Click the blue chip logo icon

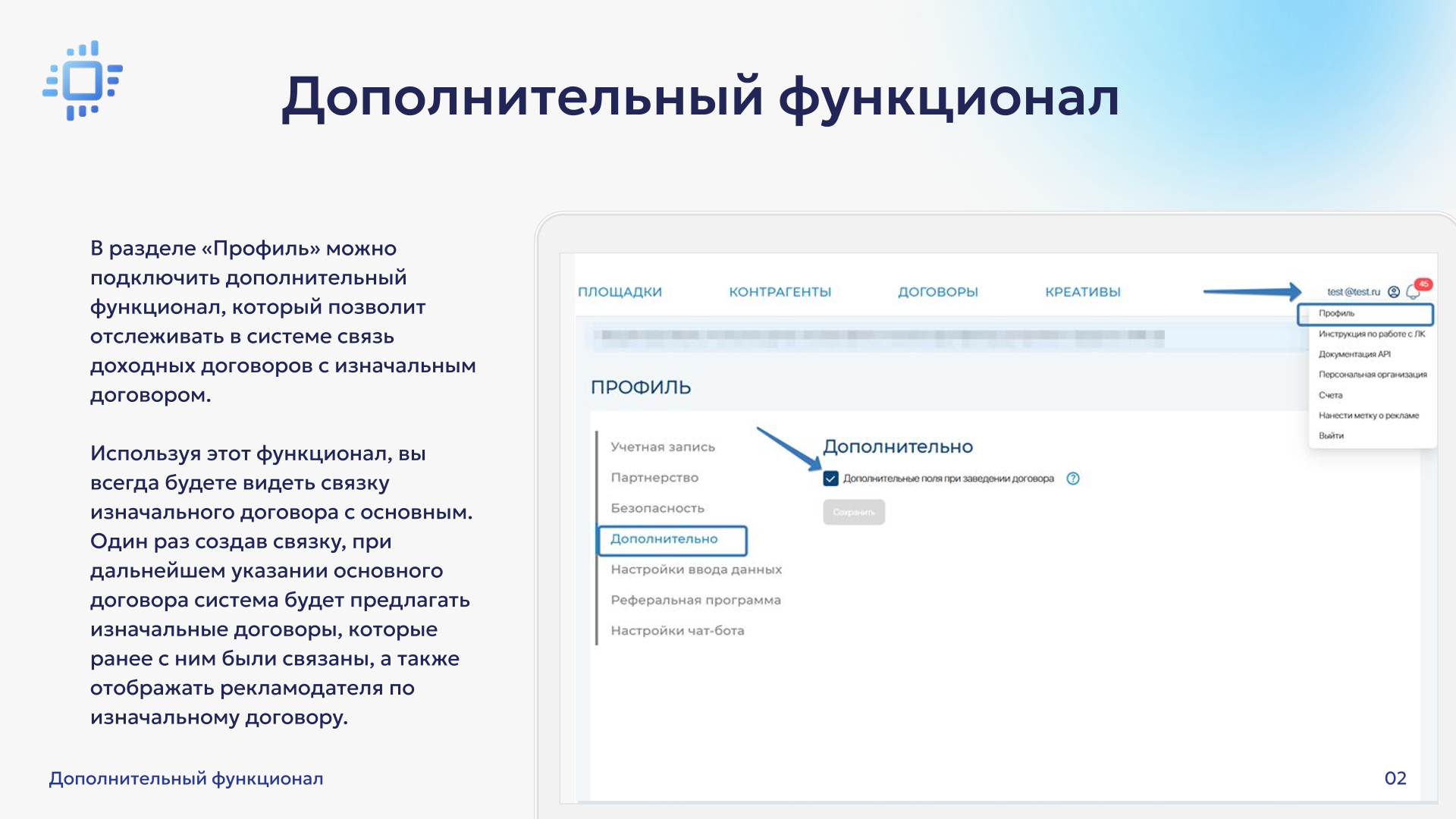click(83, 80)
